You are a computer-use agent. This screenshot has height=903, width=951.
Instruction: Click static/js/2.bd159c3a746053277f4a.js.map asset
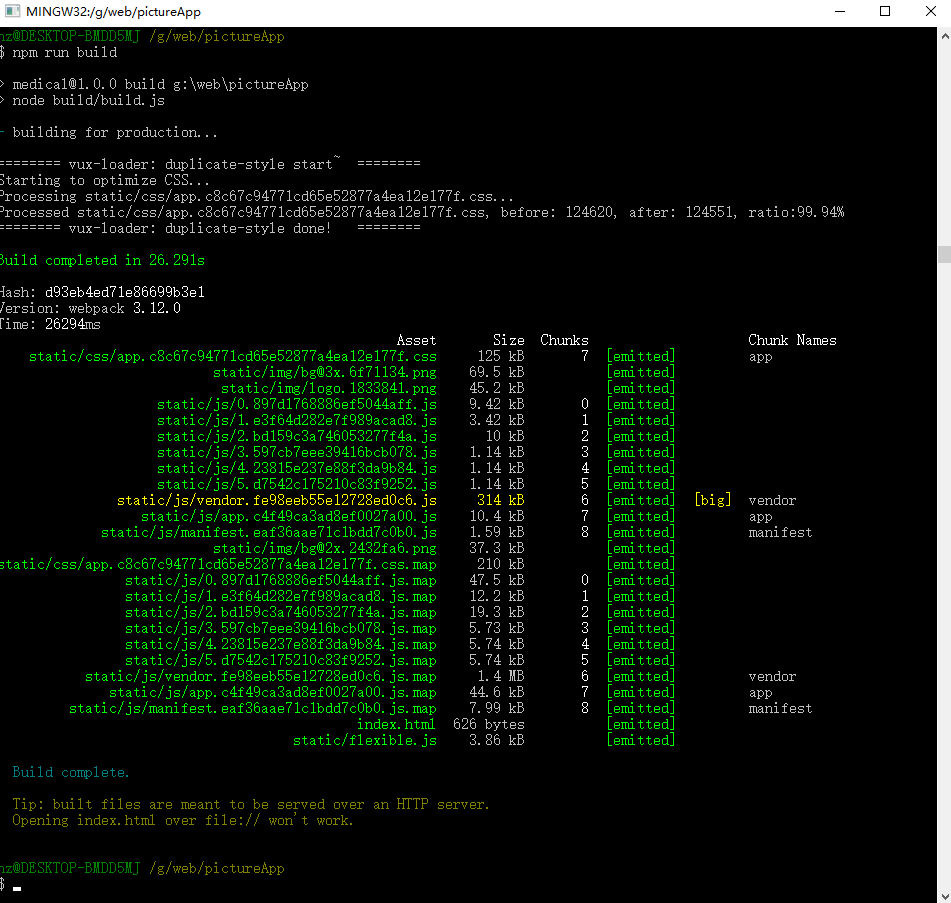pos(281,613)
